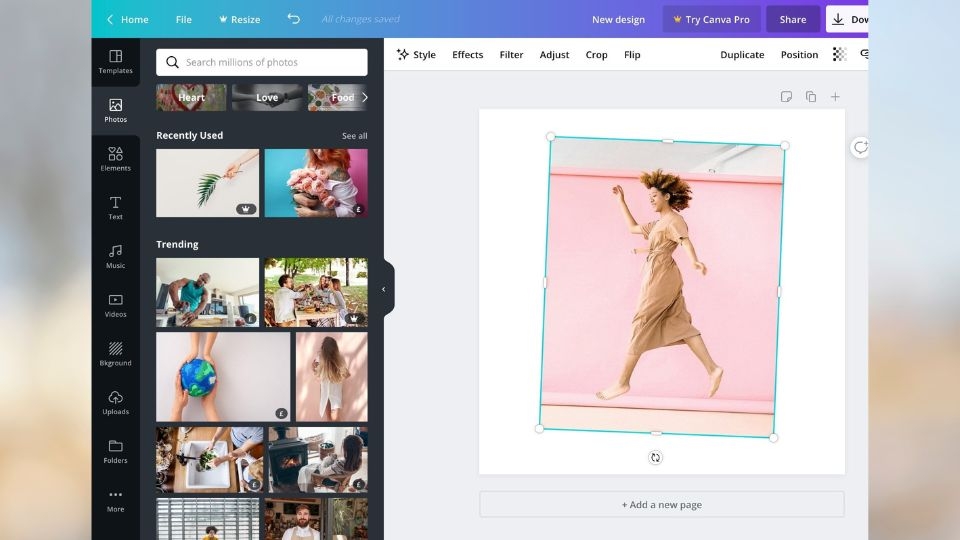Viewport: 960px width, 540px height.
Task: Open the More sidebar options
Action: click(x=116, y=500)
